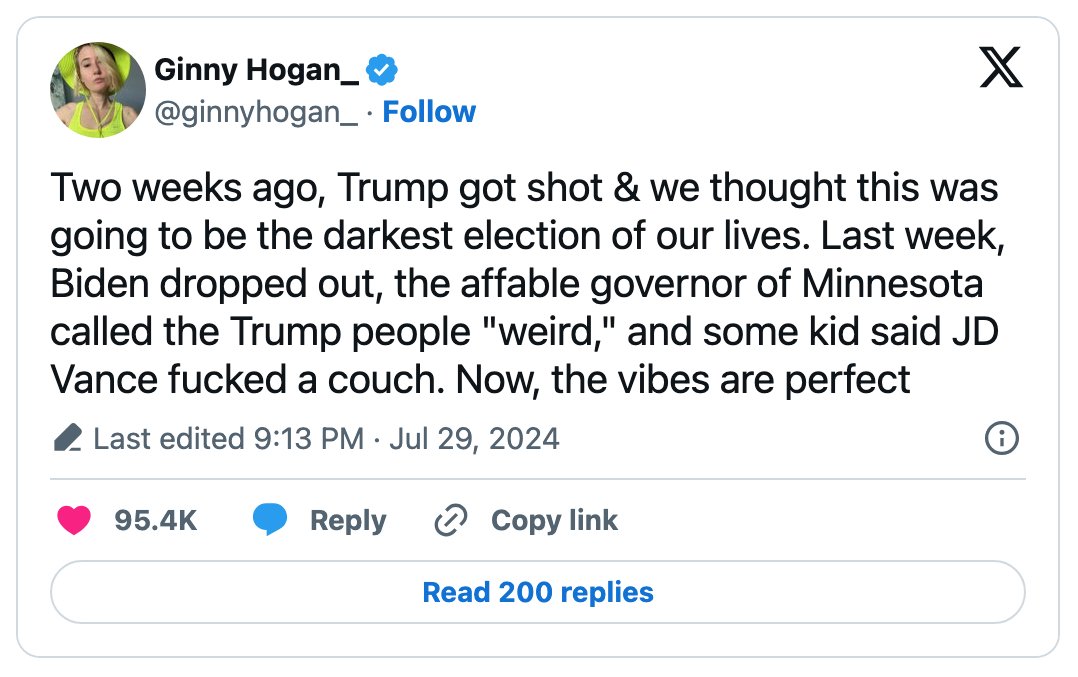Click the @ginnyhogan_ handle

pos(256,112)
